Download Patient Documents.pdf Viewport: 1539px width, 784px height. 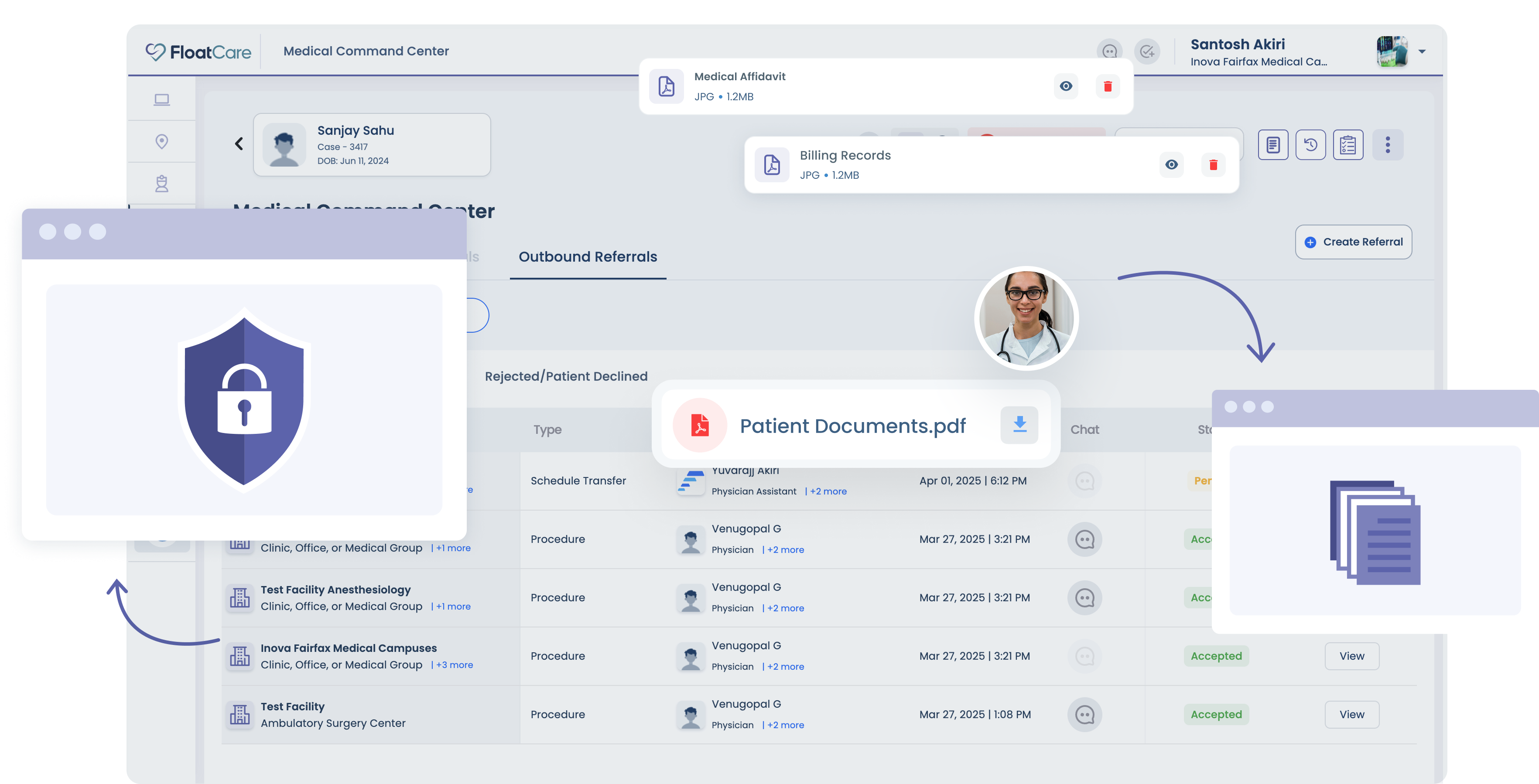(x=1019, y=425)
